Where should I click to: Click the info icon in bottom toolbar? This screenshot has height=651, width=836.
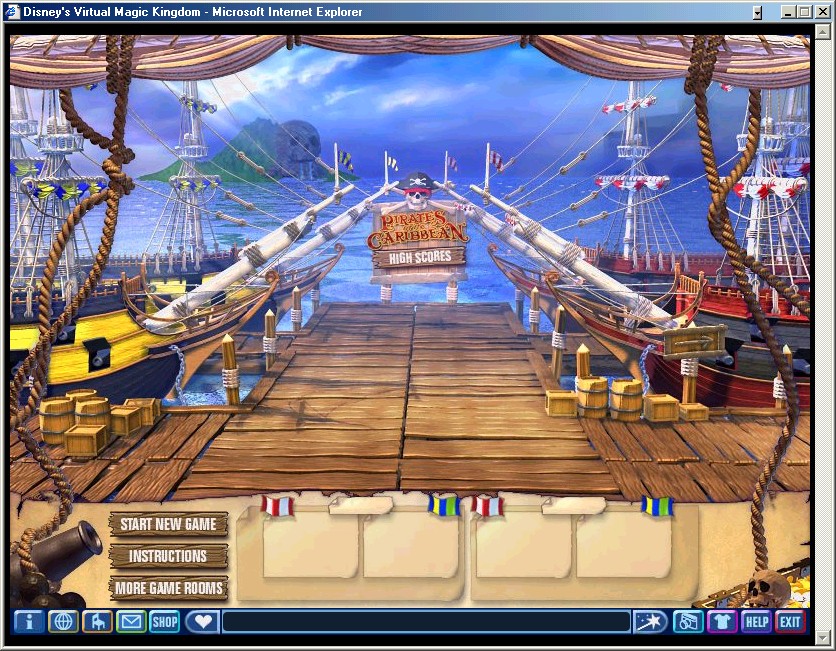29,622
